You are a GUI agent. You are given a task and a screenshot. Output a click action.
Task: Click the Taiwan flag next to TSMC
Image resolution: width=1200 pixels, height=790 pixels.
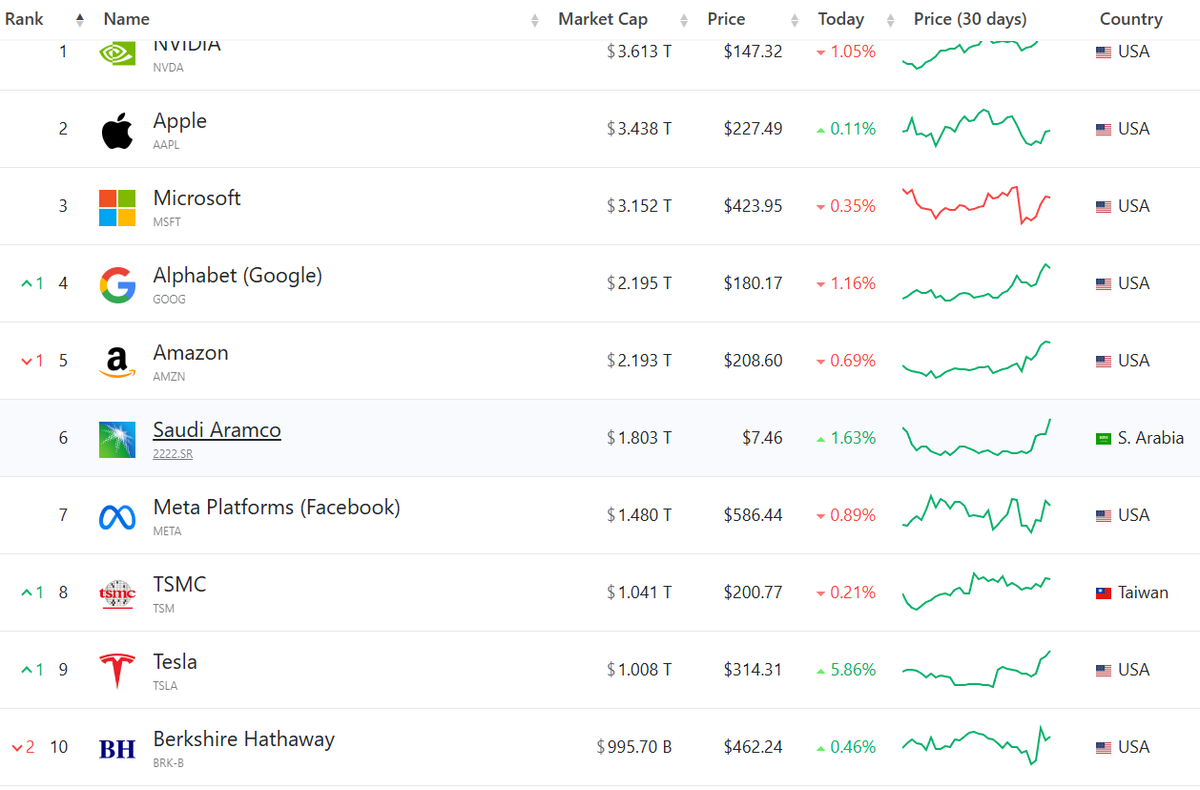click(x=1104, y=593)
